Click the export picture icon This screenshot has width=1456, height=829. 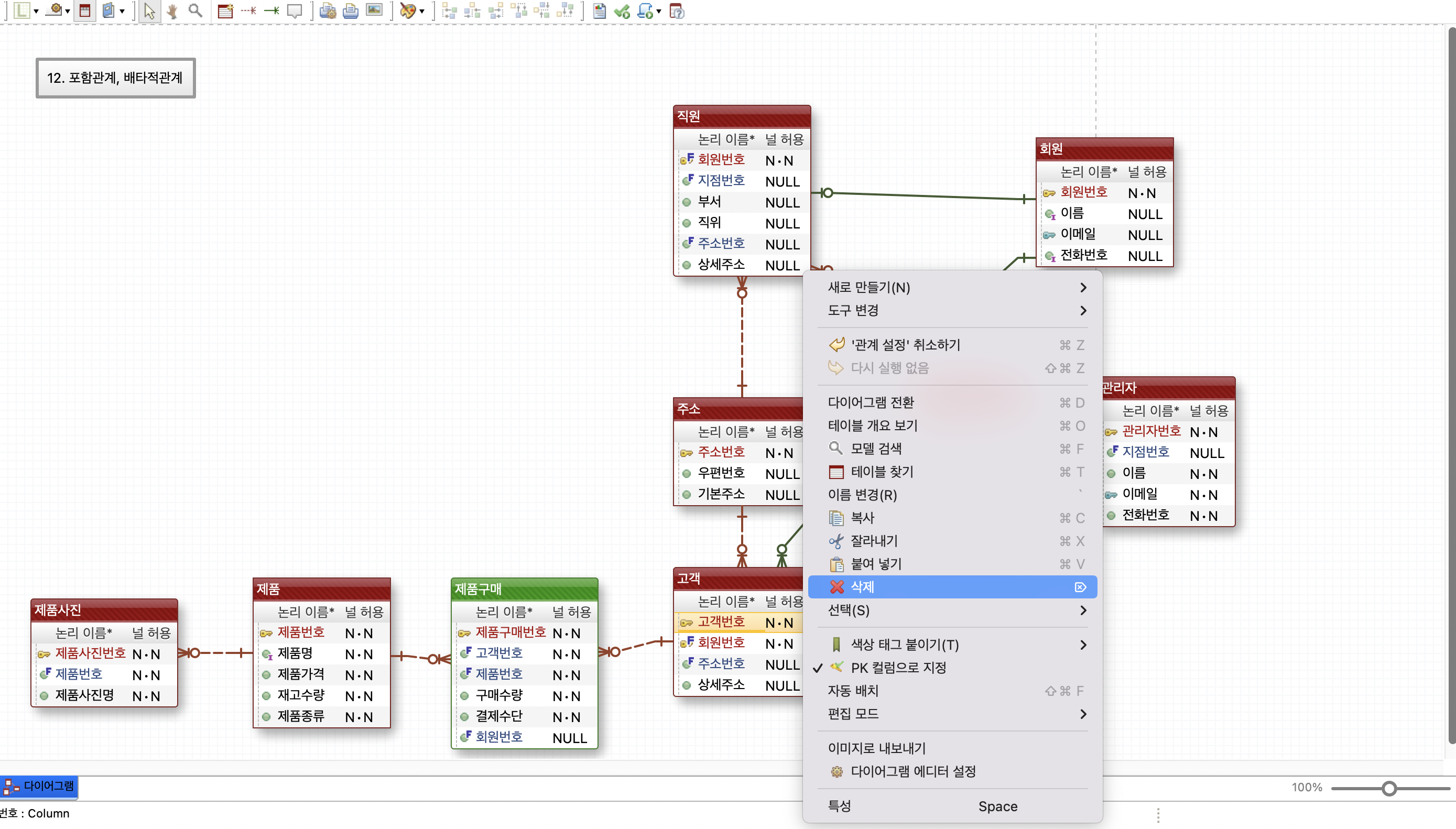pyautogui.click(x=374, y=10)
